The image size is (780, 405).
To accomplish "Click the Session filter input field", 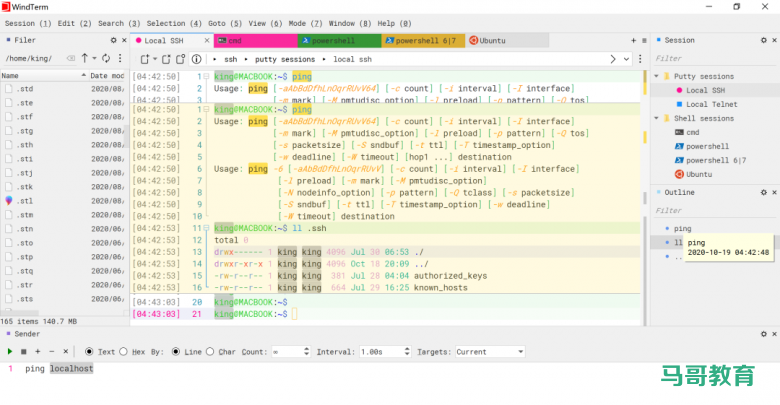I will point(715,59).
